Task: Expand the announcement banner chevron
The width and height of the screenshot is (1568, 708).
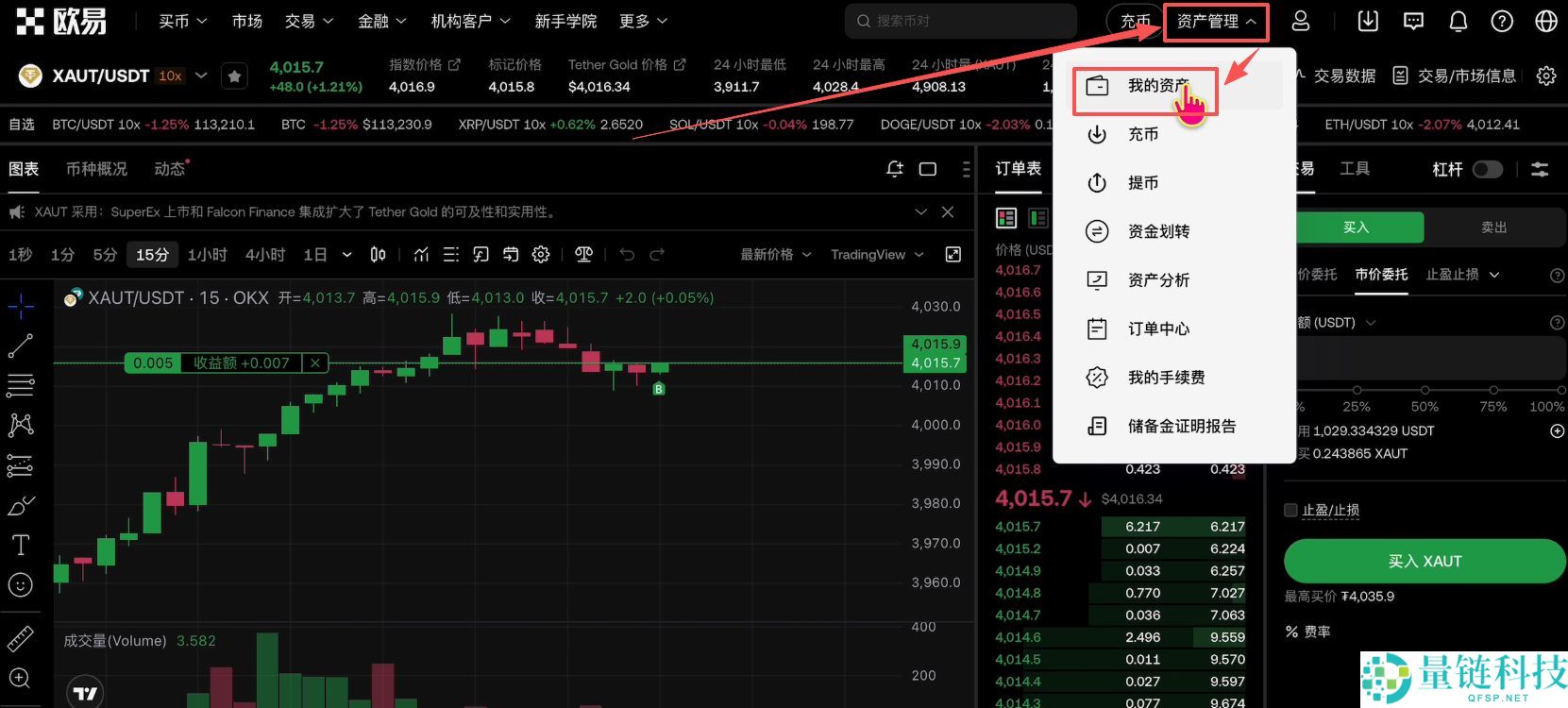Action: [x=921, y=212]
